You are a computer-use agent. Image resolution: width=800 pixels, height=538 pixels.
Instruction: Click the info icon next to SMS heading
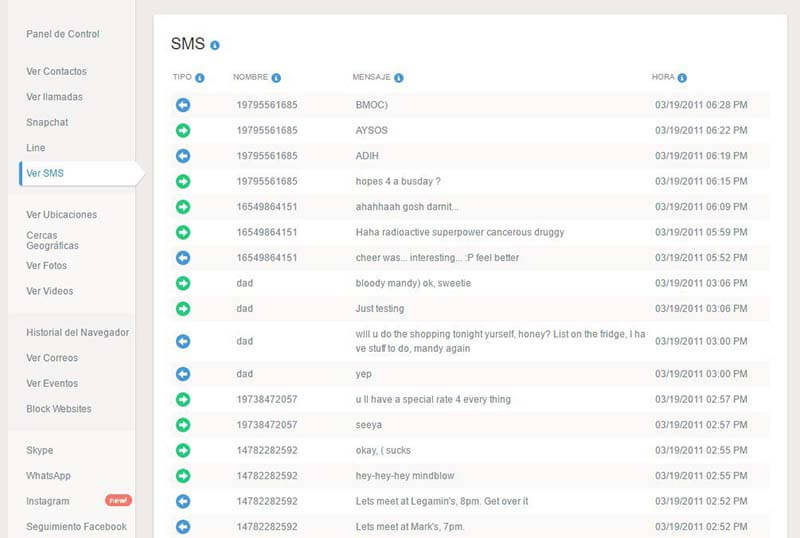[215, 45]
